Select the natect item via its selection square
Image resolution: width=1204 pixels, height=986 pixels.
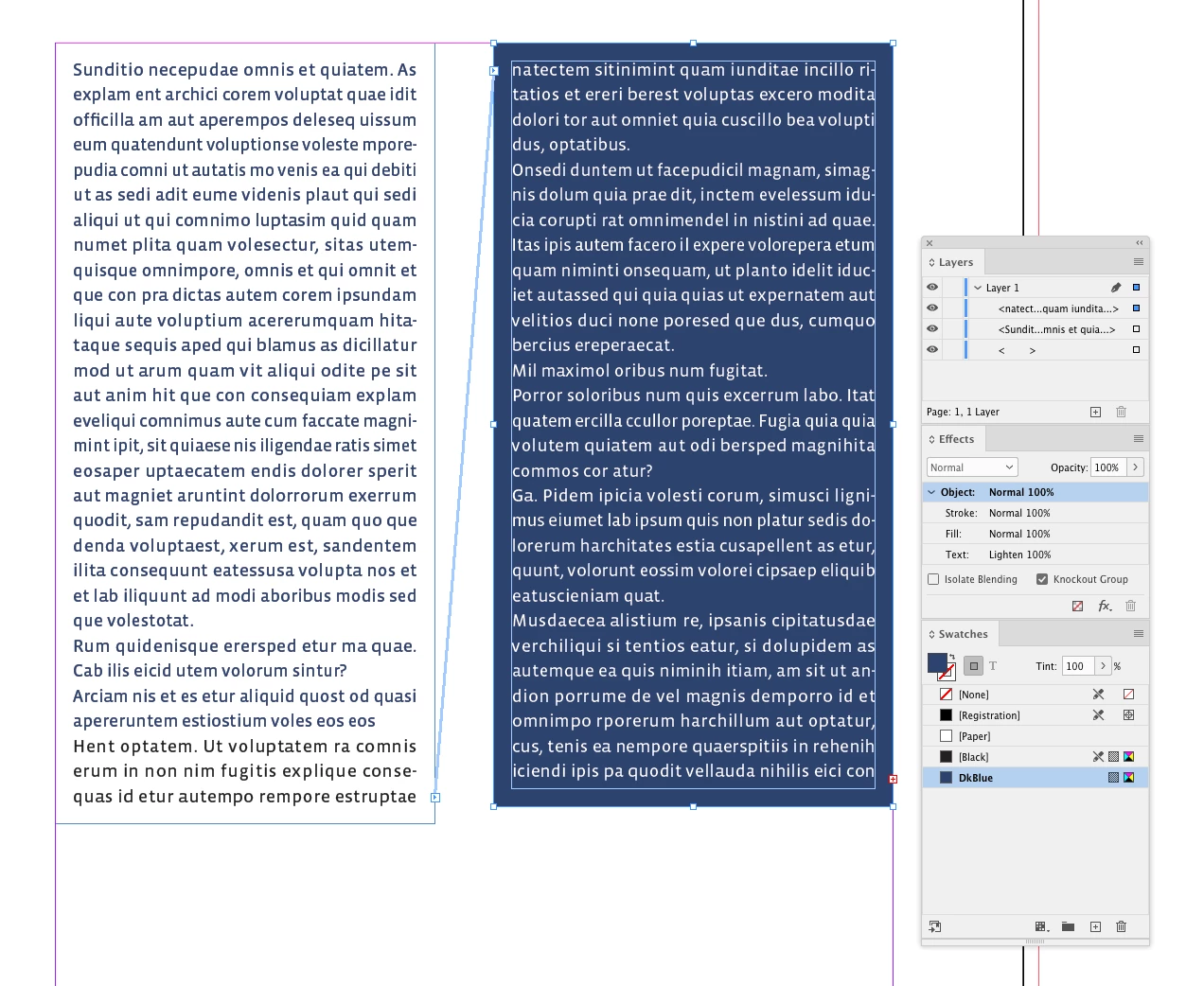(x=1136, y=308)
